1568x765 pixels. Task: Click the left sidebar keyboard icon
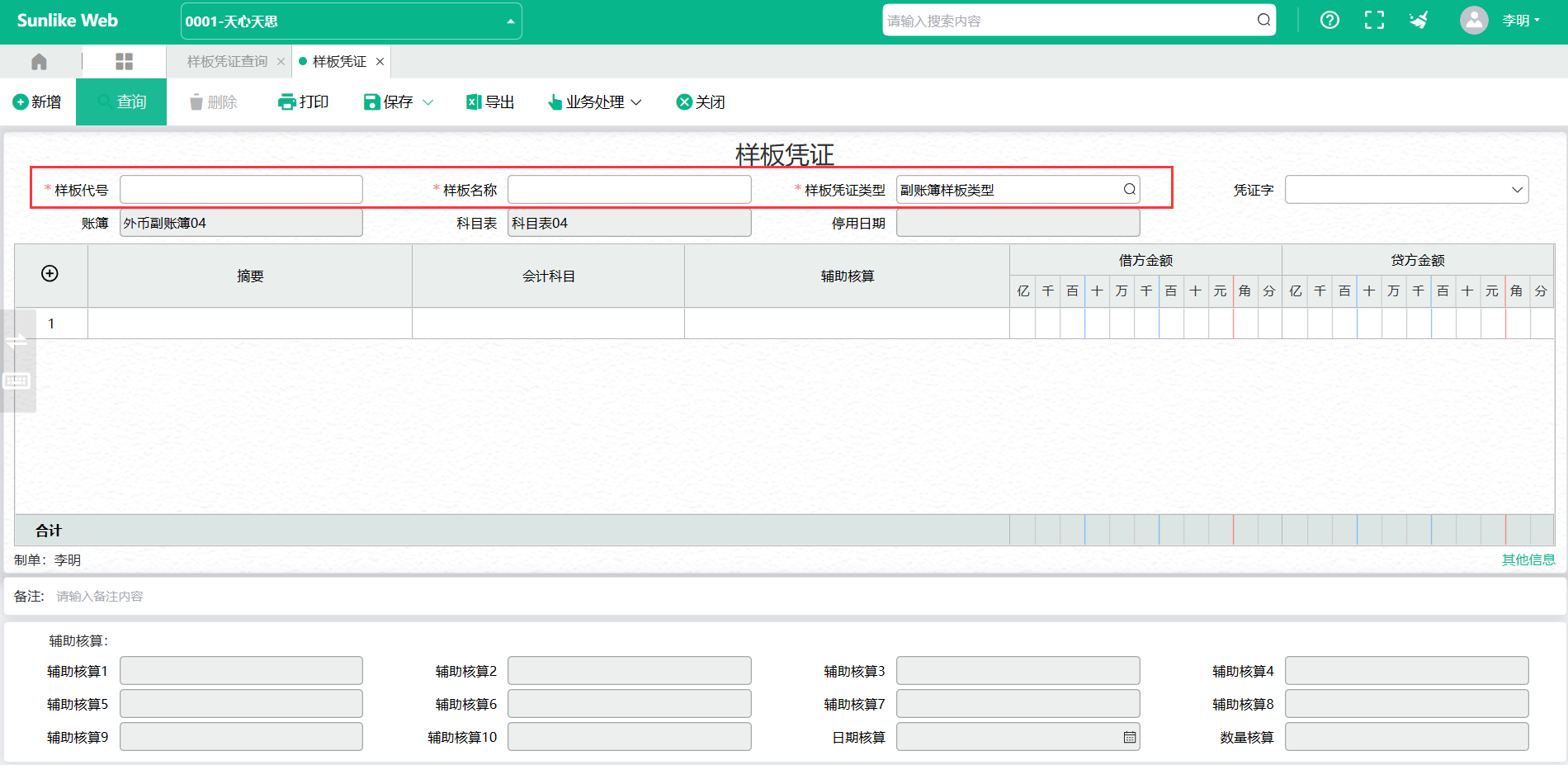pyautogui.click(x=17, y=380)
